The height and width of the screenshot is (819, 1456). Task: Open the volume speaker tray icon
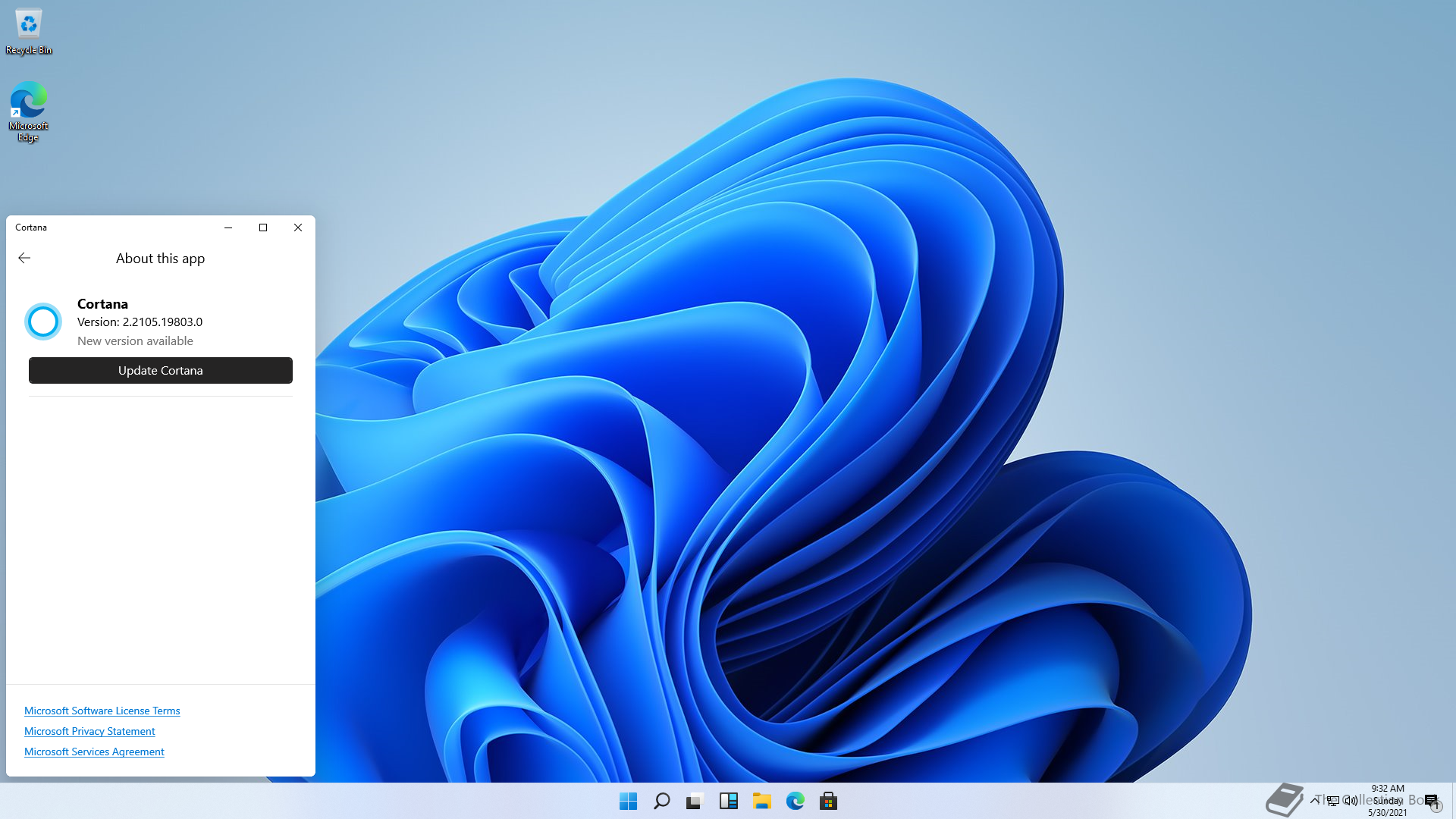pyautogui.click(x=1351, y=800)
